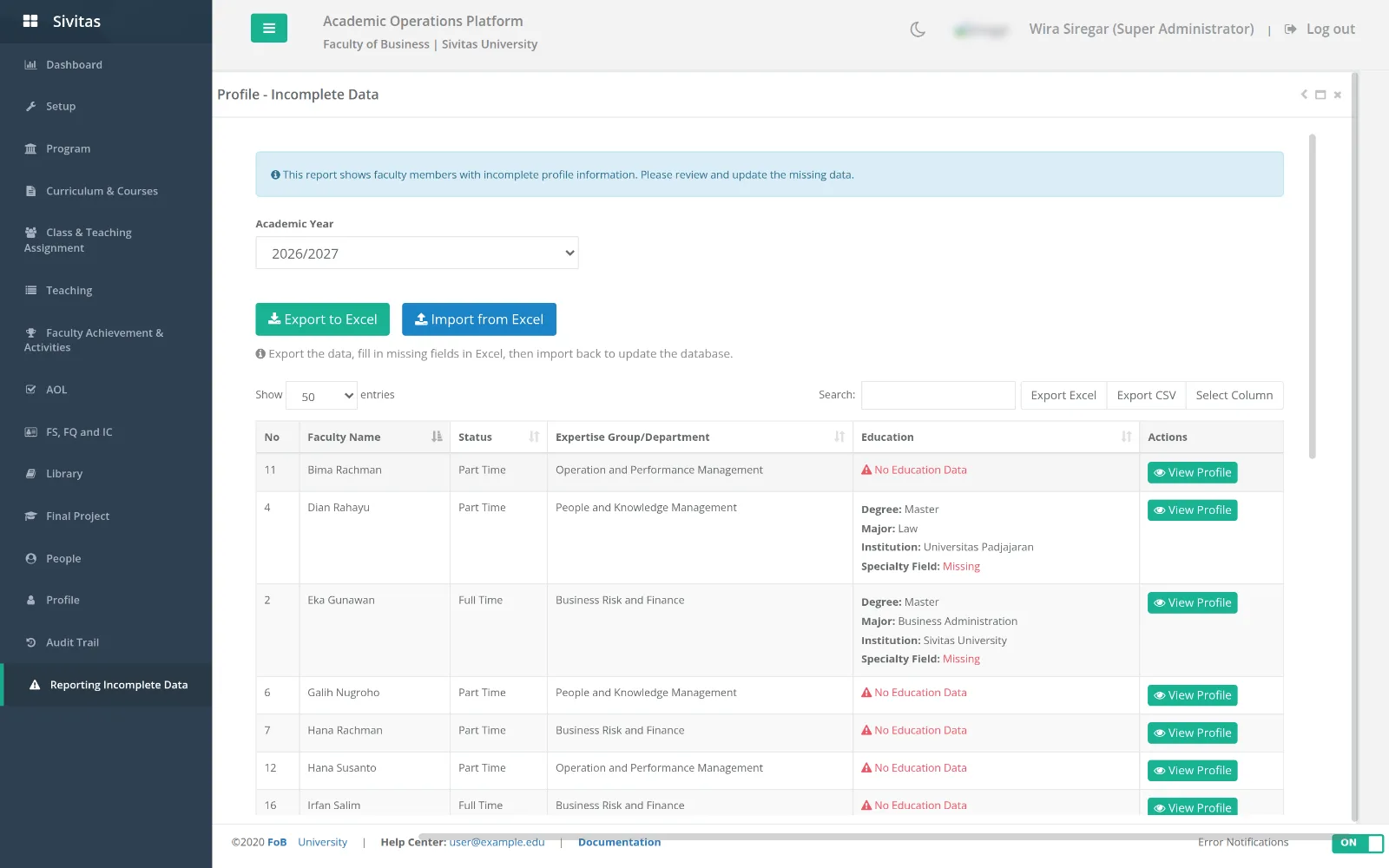The width and height of the screenshot is (1389, 868).
Task: Click the Log out link
Action: (1320, 29)
